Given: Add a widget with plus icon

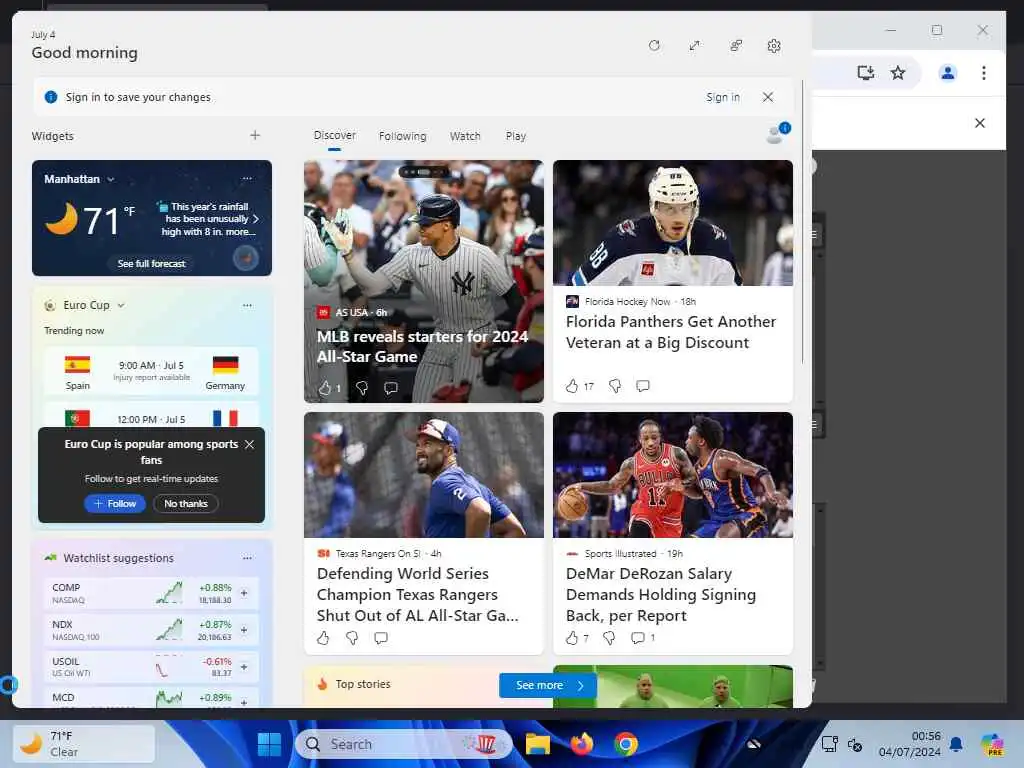Looking at the screenshot, I should tap(255, 135).
